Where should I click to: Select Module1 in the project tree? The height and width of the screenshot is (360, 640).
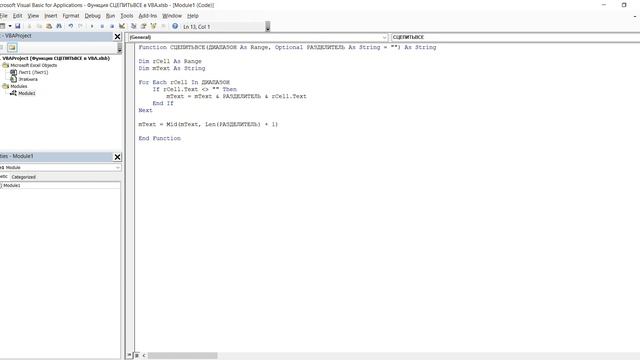point(27,93)
